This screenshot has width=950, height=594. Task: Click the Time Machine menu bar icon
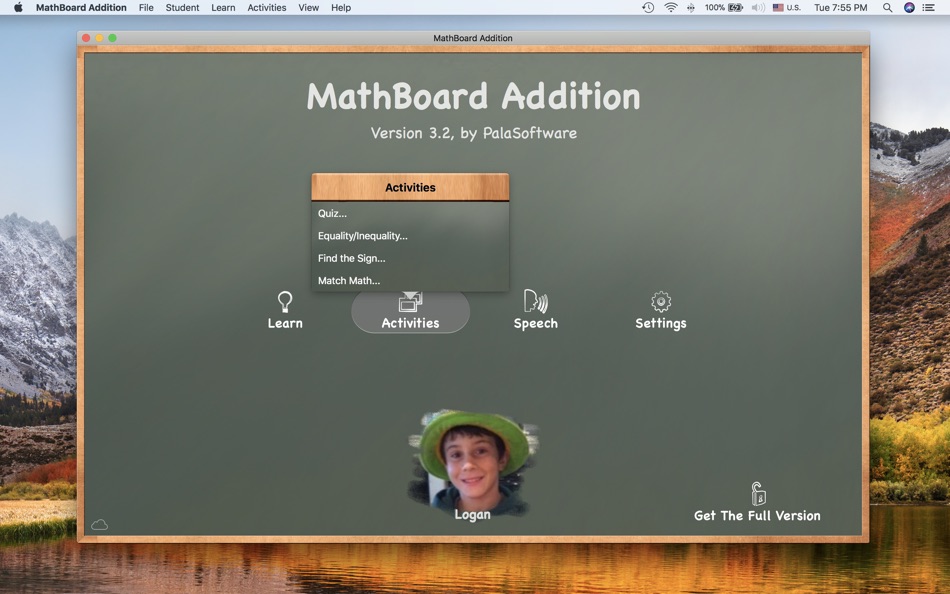click(648, 8)
